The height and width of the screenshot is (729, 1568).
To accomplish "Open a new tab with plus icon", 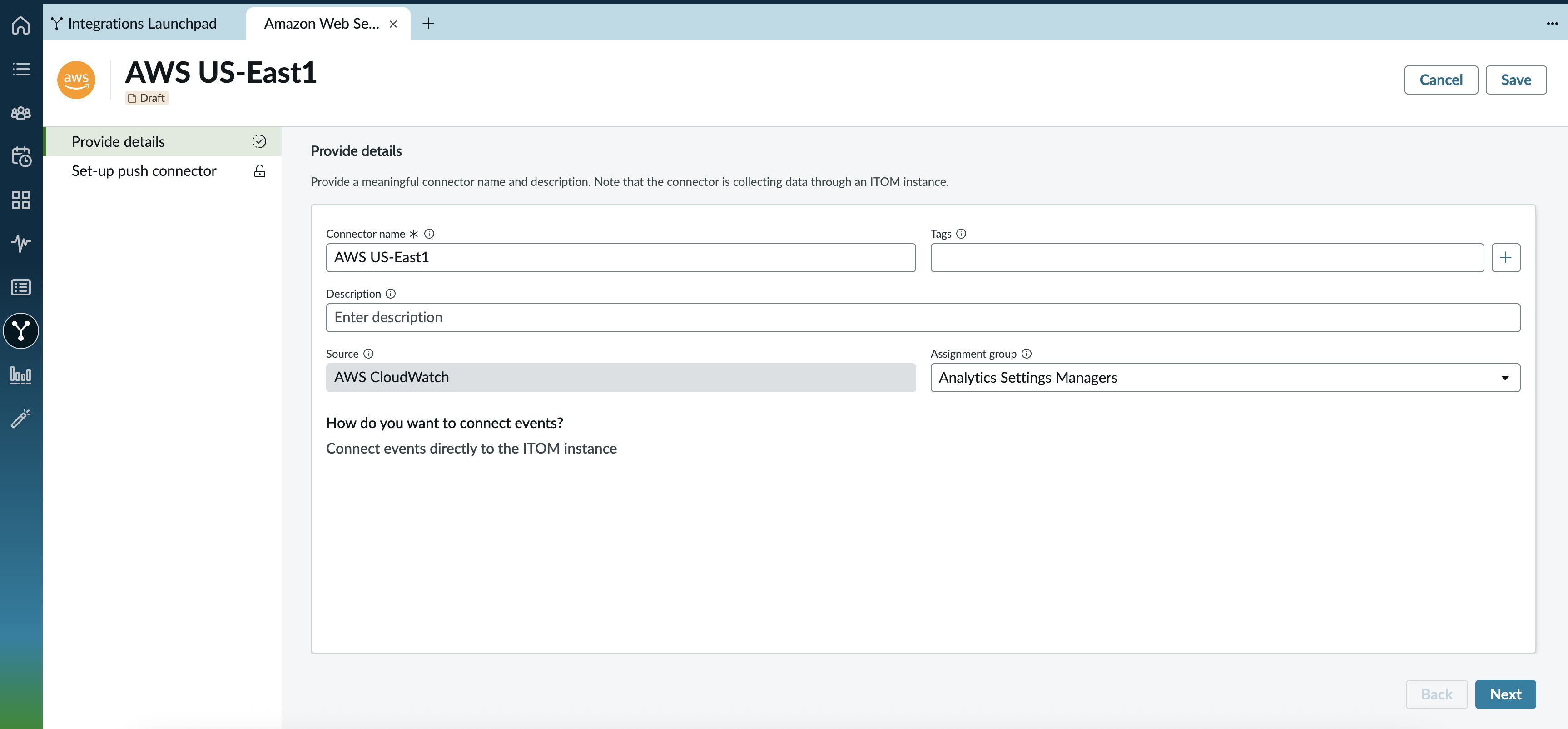I will (x=428, y=24).
